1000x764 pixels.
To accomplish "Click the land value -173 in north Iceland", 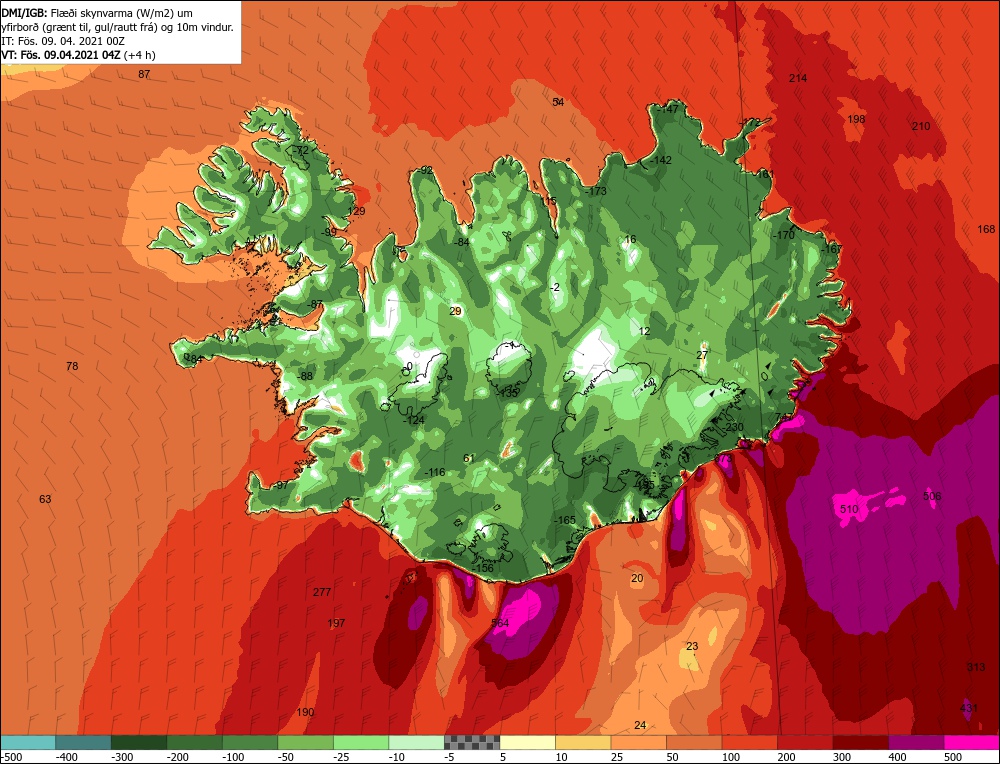I will tap(596, 191).
